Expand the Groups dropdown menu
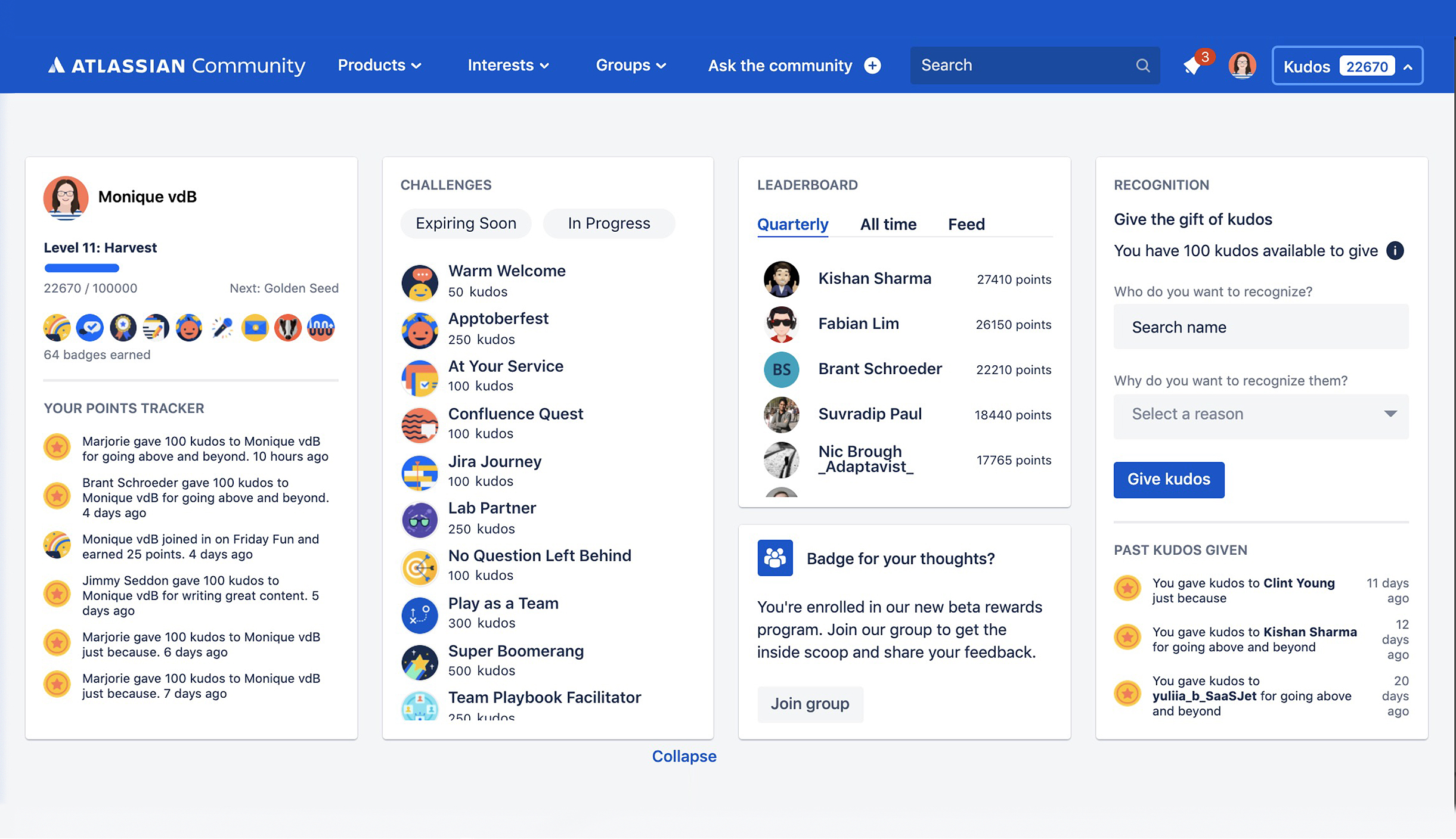1456x839 pixels. 631,65
